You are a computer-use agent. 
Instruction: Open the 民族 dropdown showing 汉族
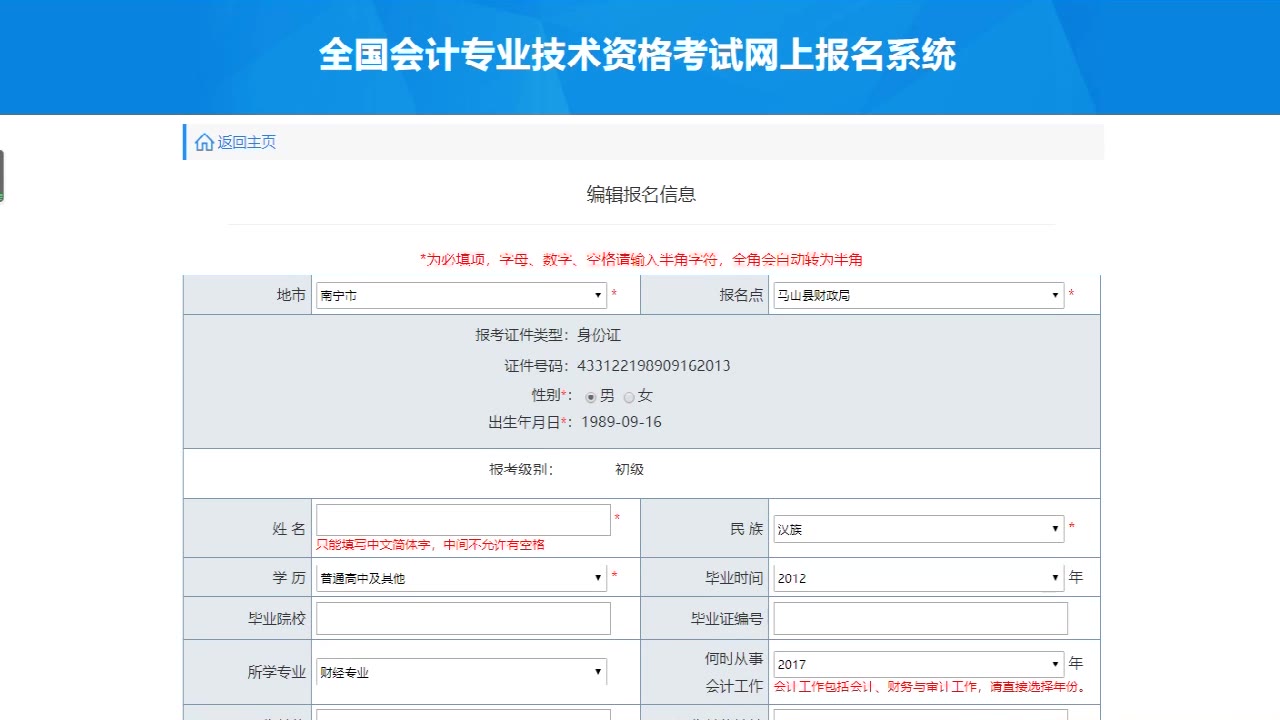(x=918, y=529)
